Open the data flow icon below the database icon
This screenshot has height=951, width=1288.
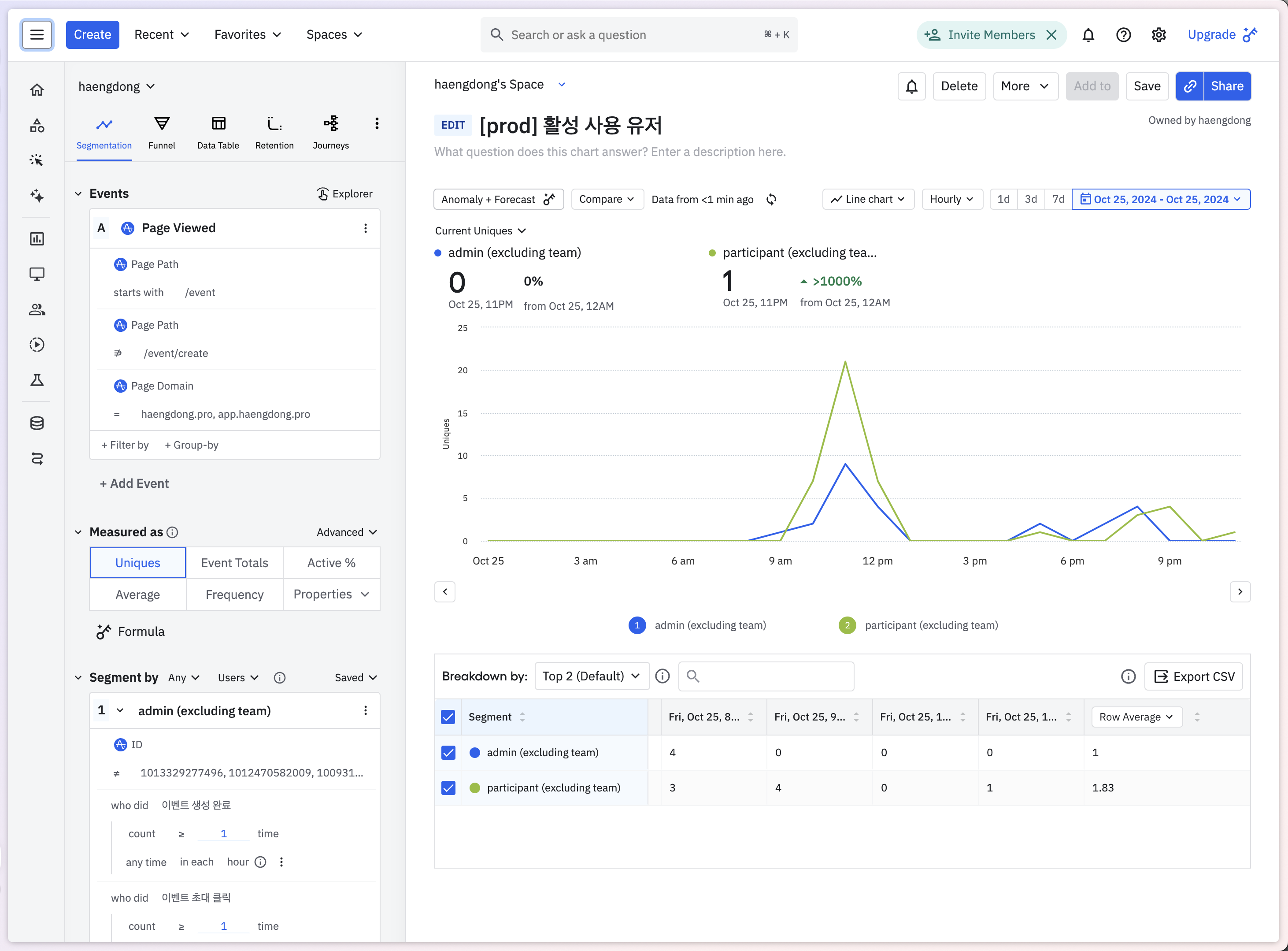[37, 459]
